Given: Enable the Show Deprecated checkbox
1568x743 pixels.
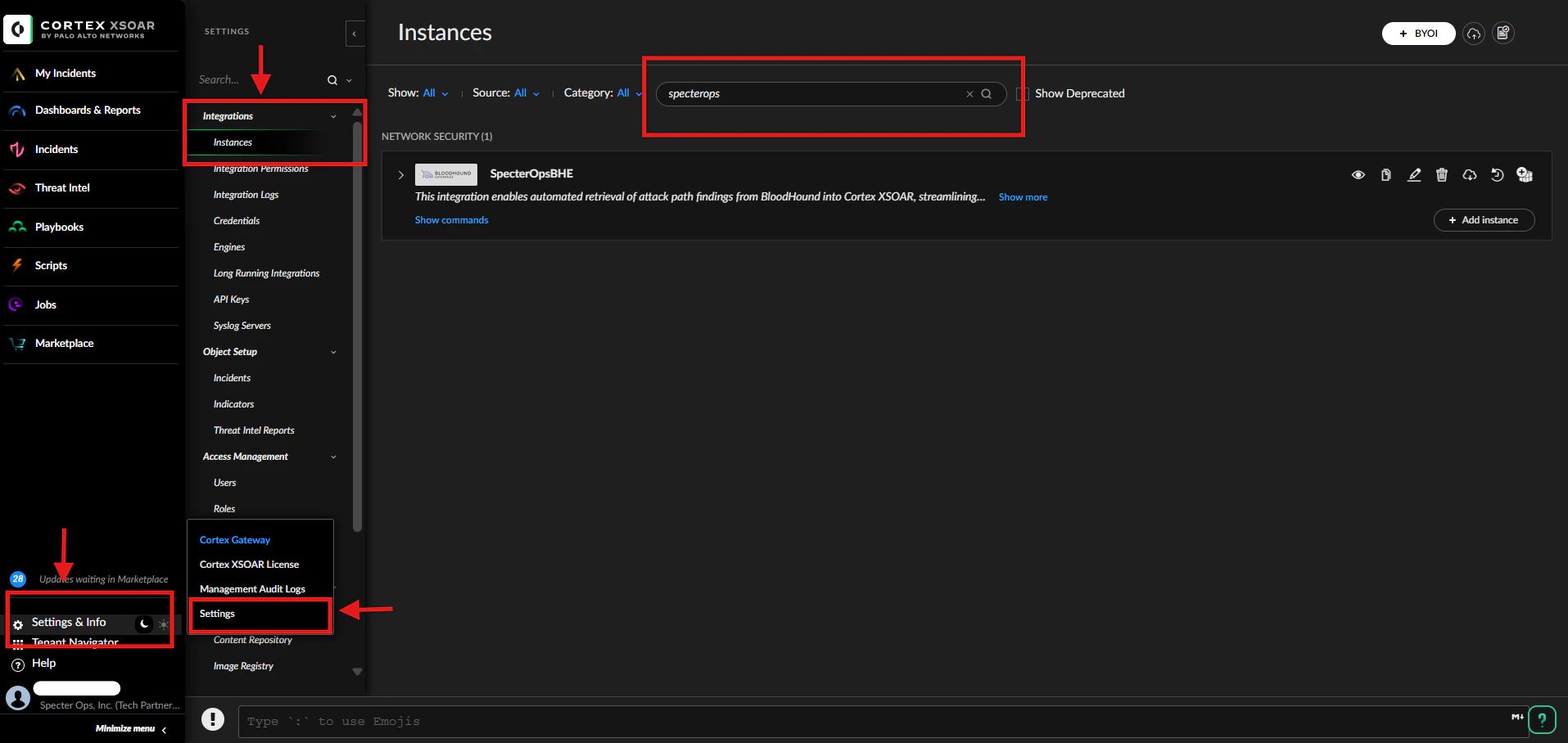Looking at the screenshot, I should [x=1021, y=93].
